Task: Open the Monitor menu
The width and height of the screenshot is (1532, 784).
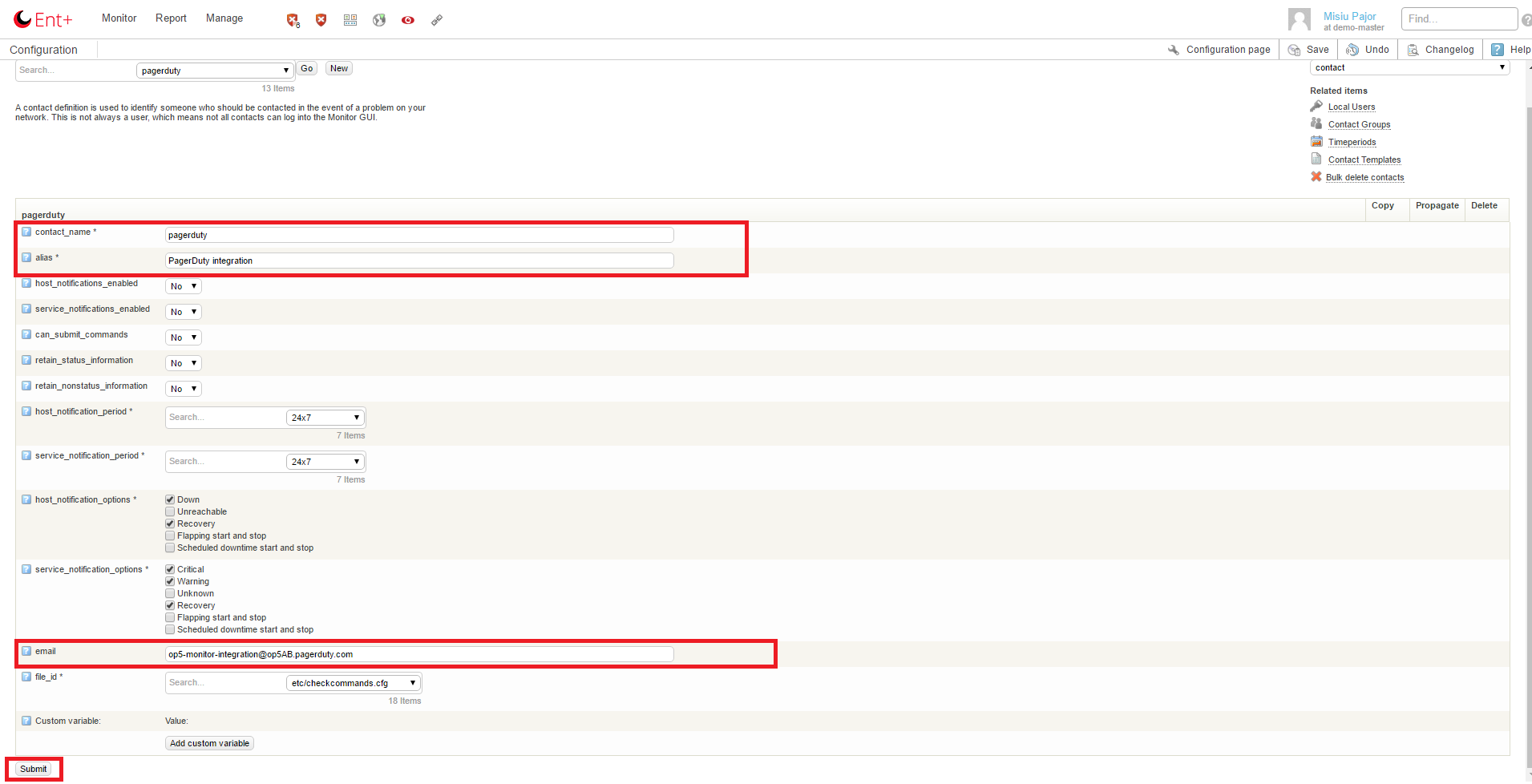Action: tap(119, 18)
